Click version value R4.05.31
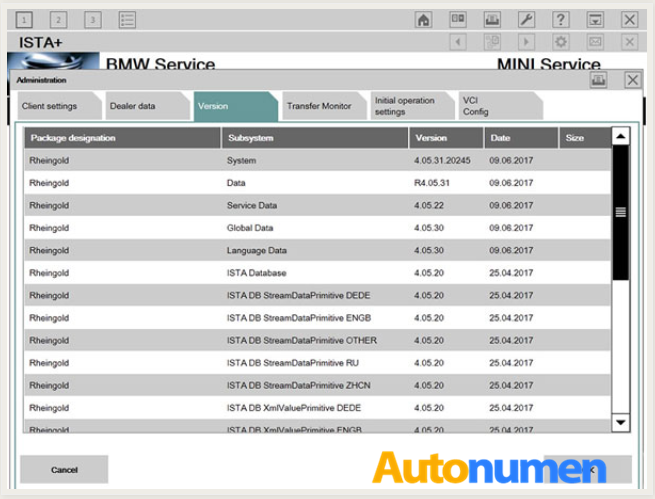655x499 pixels. [432, 183]
